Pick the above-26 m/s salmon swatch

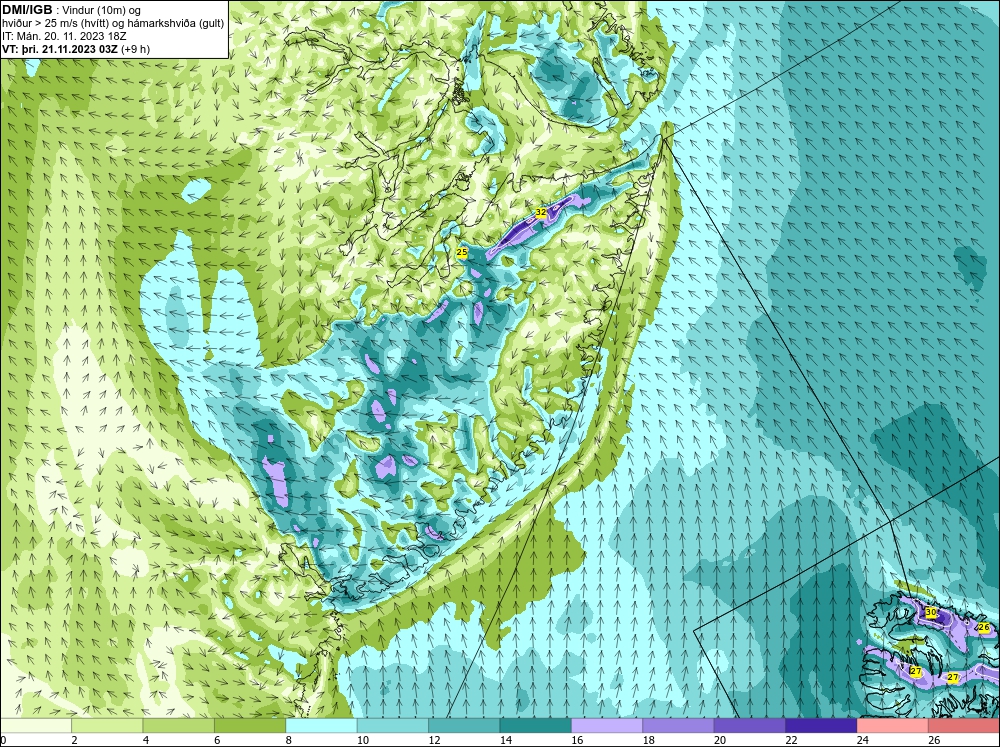(x=964, y=725)
